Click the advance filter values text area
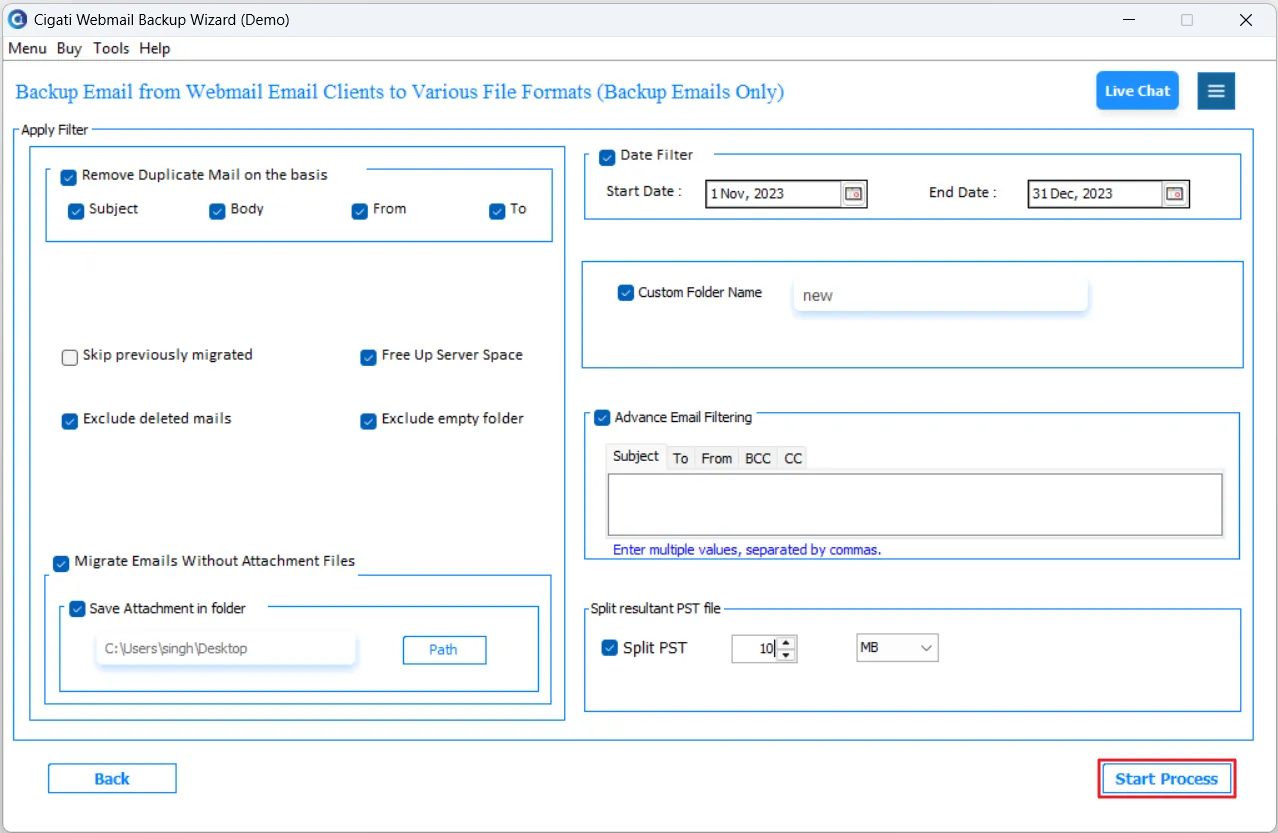1278x833 pixels. (x=915, y=504)
